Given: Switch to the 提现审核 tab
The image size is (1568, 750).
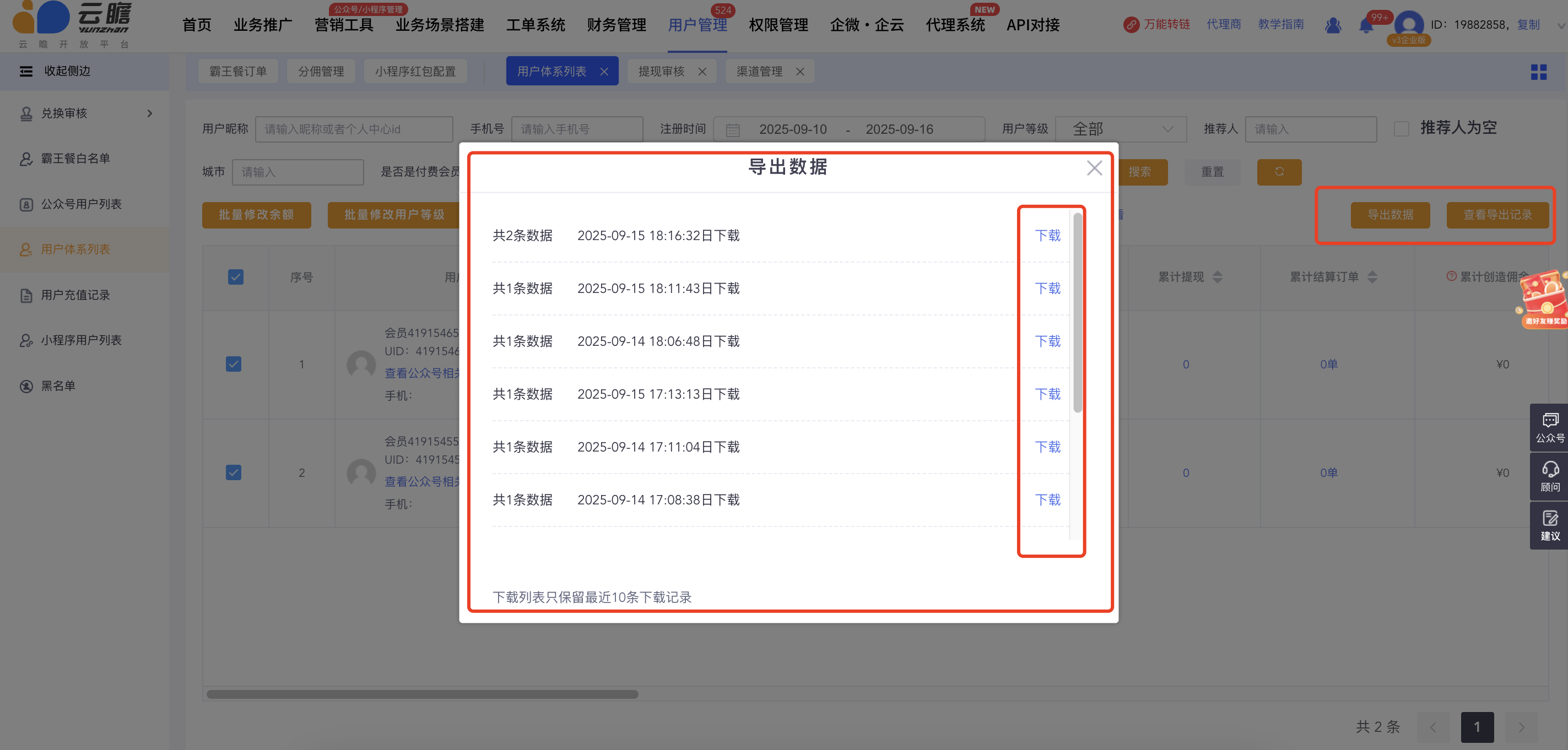Looking at the screenshot, I should tap(661, 72).
